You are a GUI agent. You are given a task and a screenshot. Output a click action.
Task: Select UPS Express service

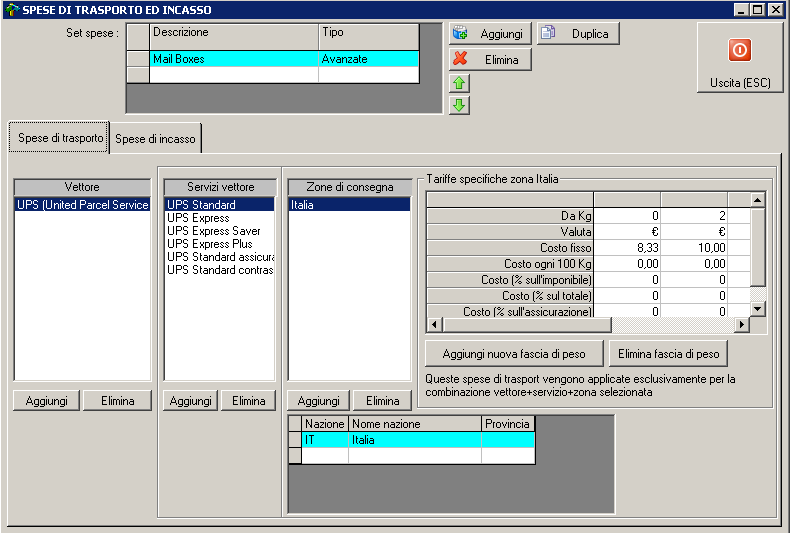pyautogui.click(x=220, y=218)
